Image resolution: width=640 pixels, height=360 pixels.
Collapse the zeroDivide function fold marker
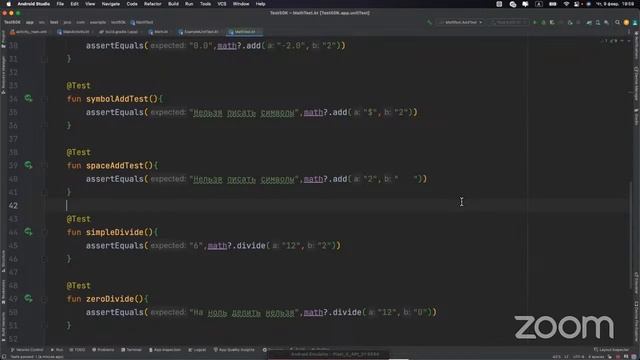(x=44, y=299)
